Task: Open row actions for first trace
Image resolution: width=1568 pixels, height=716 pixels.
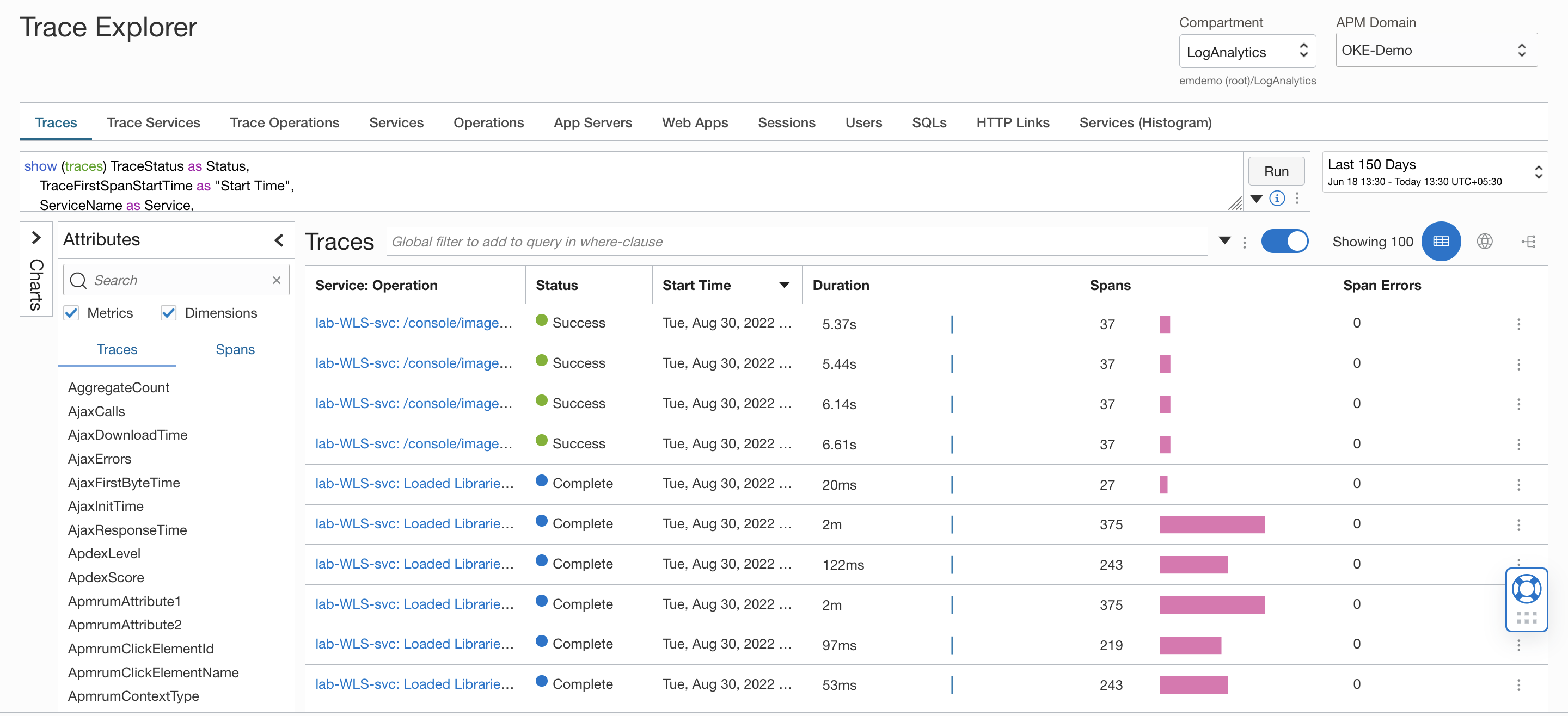Action: (x=1518, y=324)
